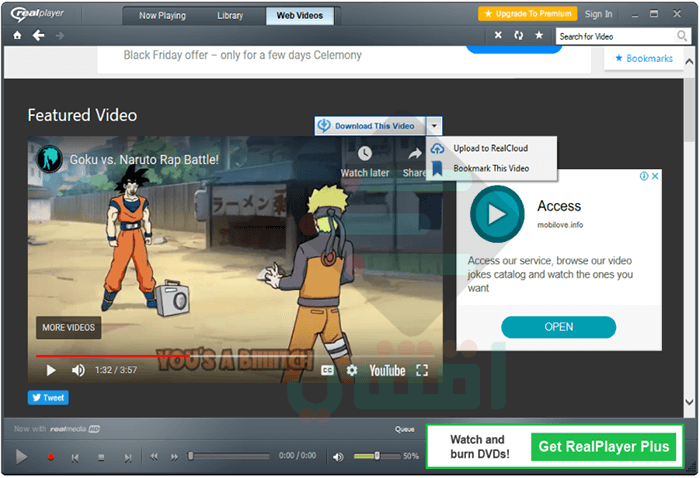Click the Black Friday offer banner text

tap(242, 55)
